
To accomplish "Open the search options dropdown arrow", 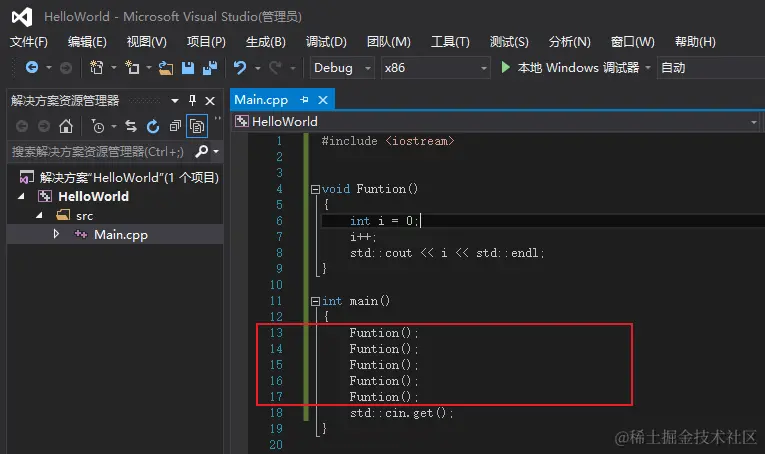I will pyautogui.click(x=216, y=152).
